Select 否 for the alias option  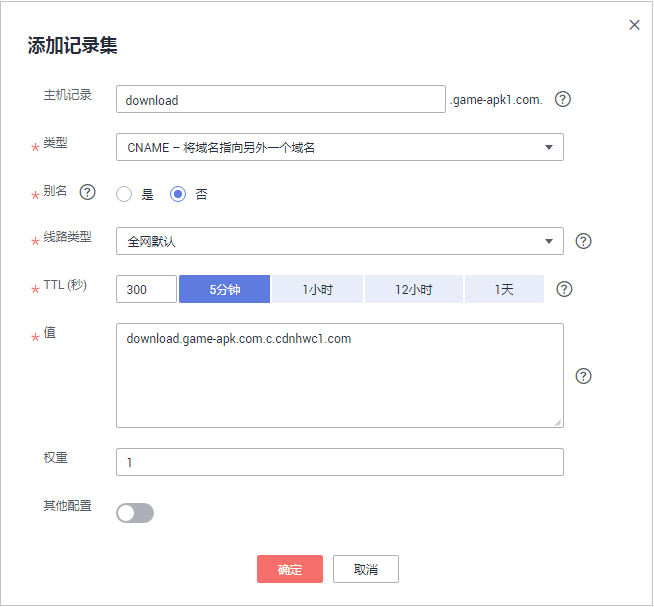[178, 194]
